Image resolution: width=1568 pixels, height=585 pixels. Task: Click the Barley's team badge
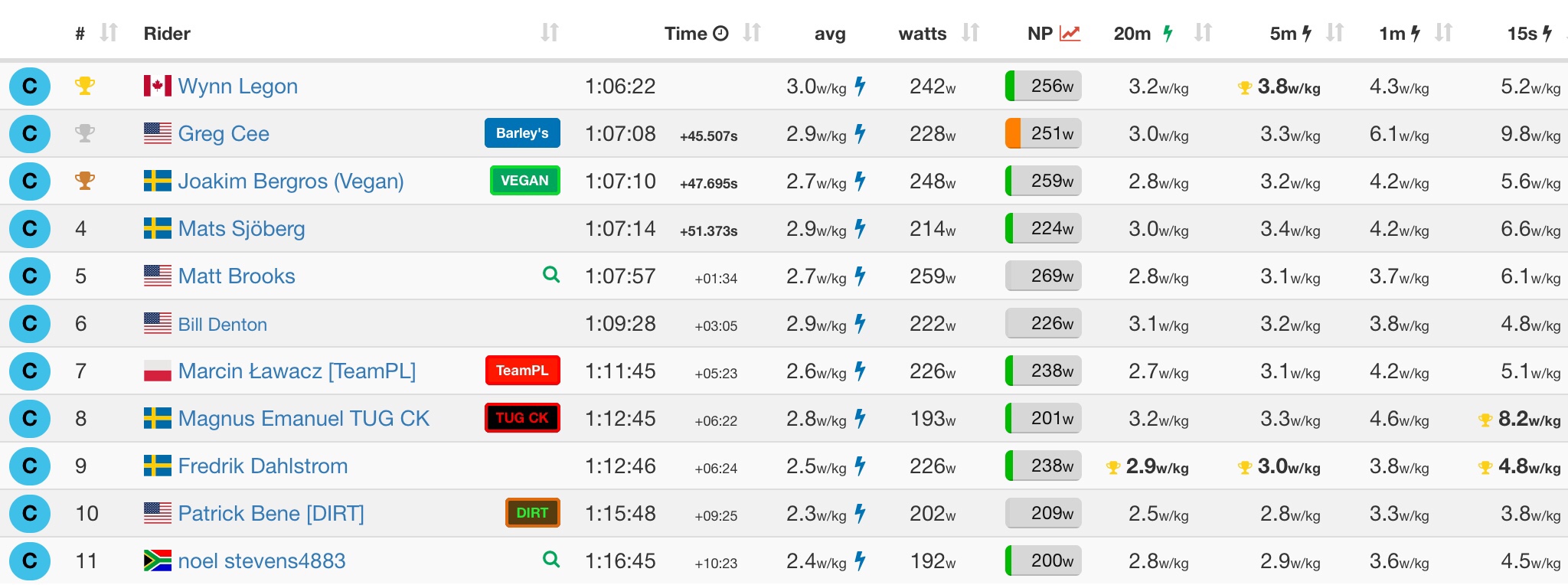tap(522, 133)
